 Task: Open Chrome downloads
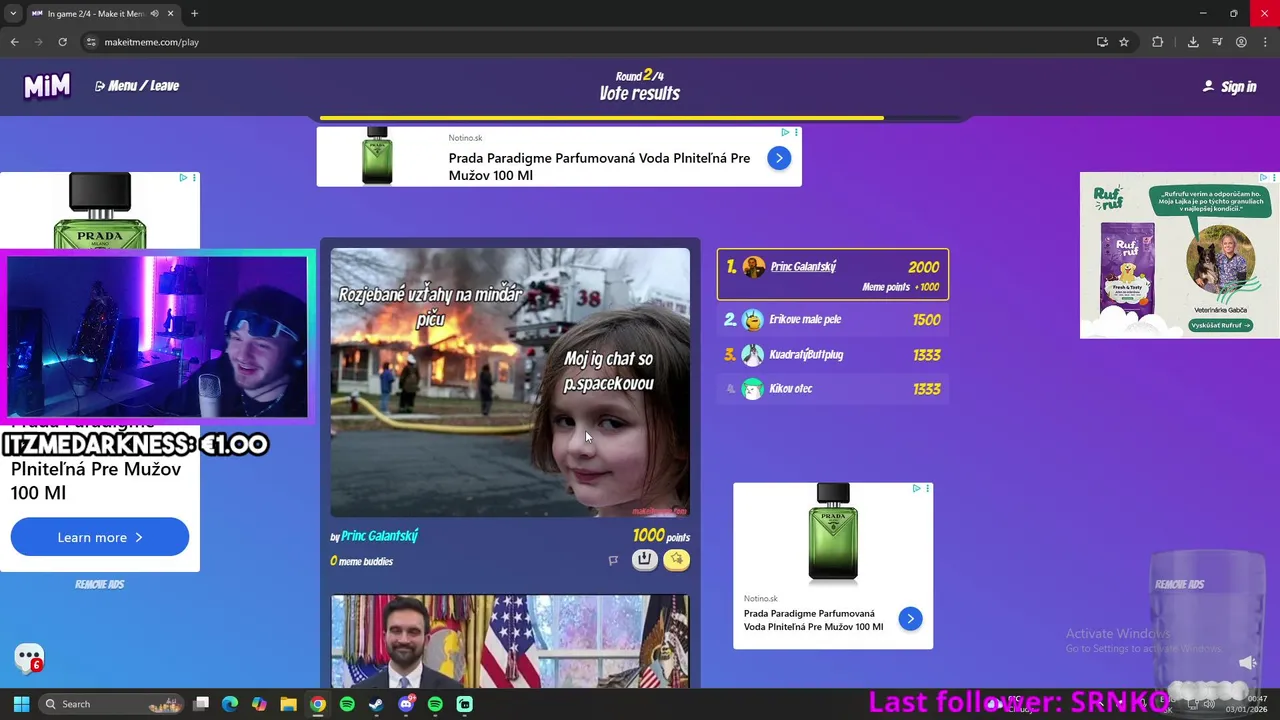pos(1193,42)
